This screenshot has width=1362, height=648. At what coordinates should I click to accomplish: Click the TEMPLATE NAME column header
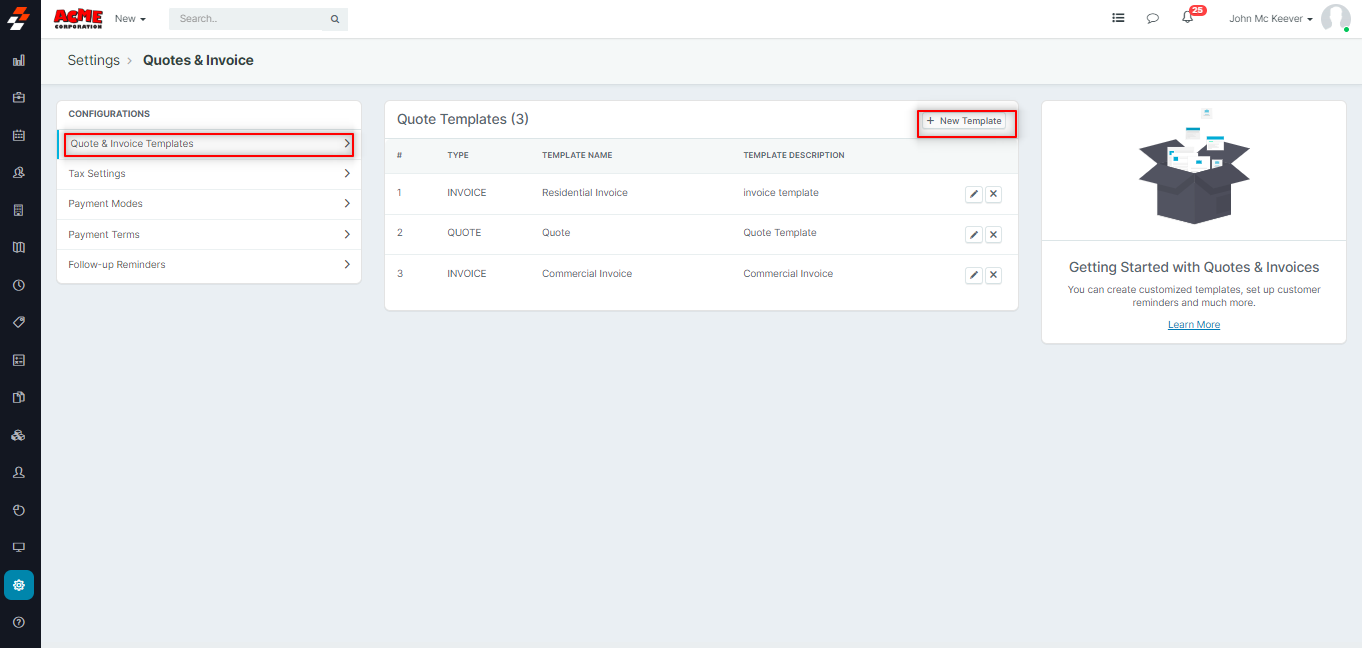click(x=577, y=156)
